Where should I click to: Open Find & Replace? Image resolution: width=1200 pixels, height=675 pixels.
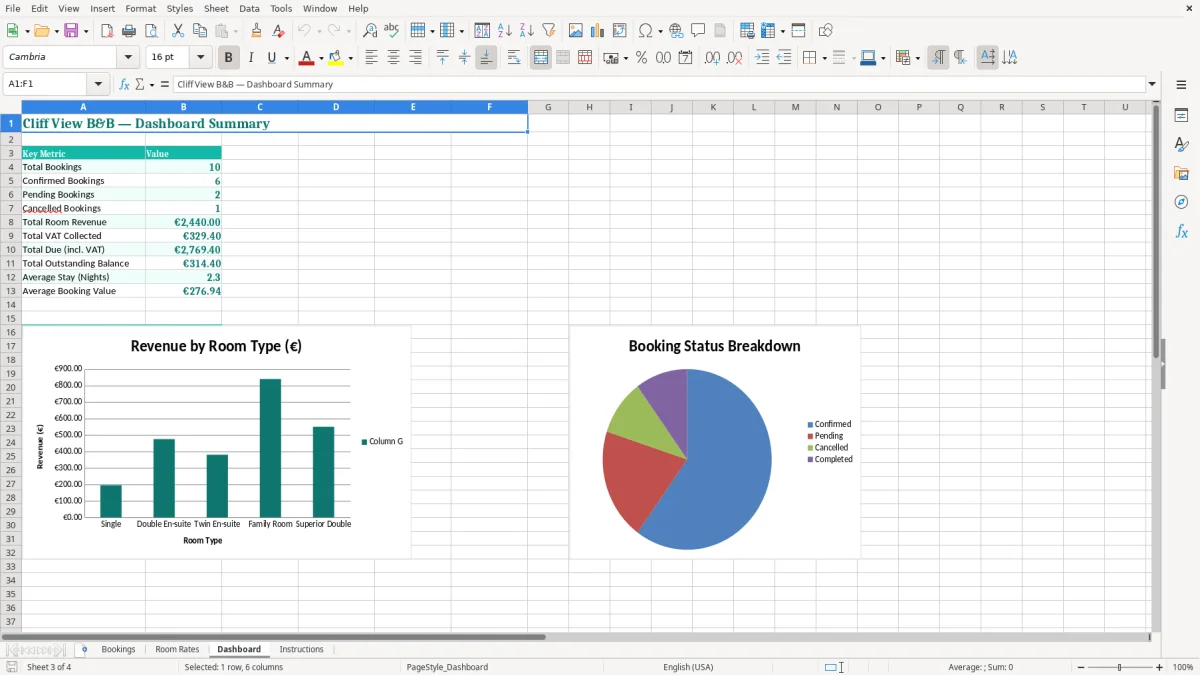tap(370, 31)
